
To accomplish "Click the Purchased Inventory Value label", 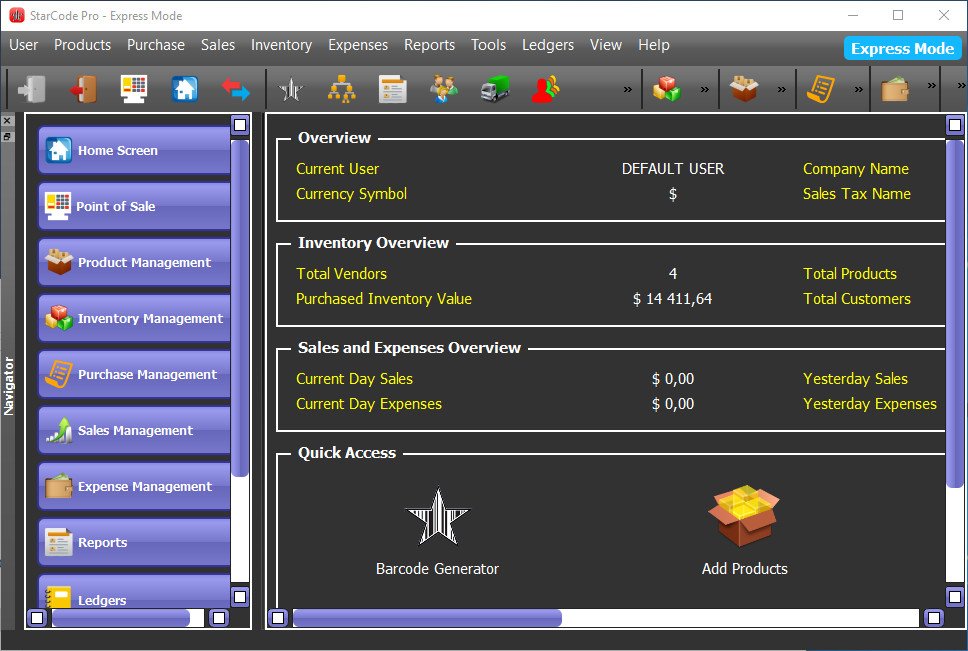I will [383, 299].
